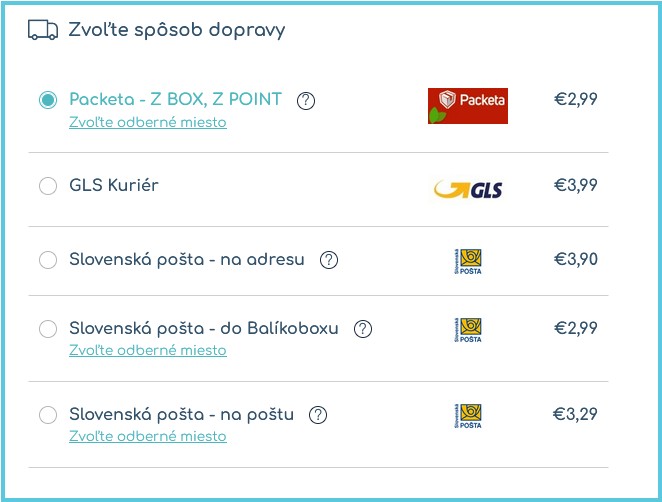
Task: Choose pickup point for Balíkobox delivery
Action: click(148, 351)
